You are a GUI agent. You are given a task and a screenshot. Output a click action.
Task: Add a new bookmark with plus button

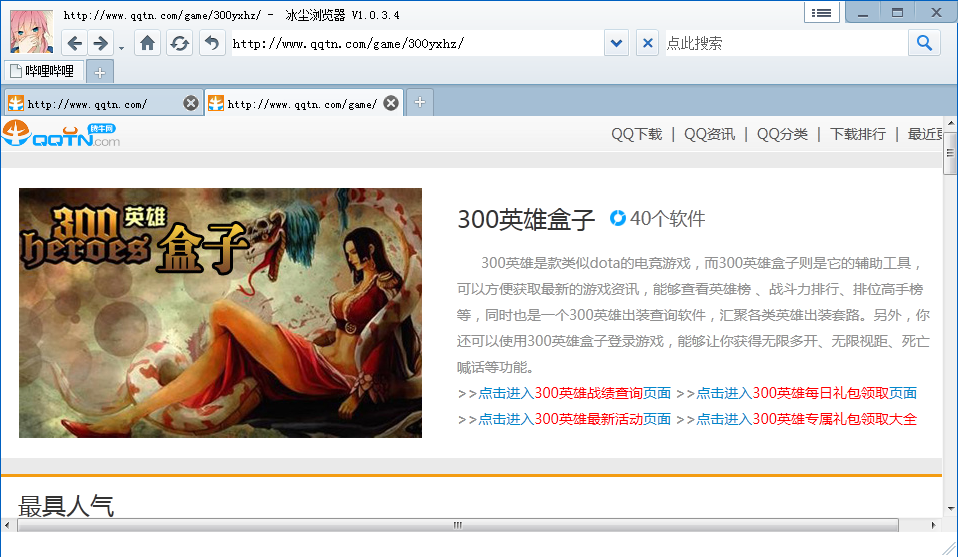[100, 73]
